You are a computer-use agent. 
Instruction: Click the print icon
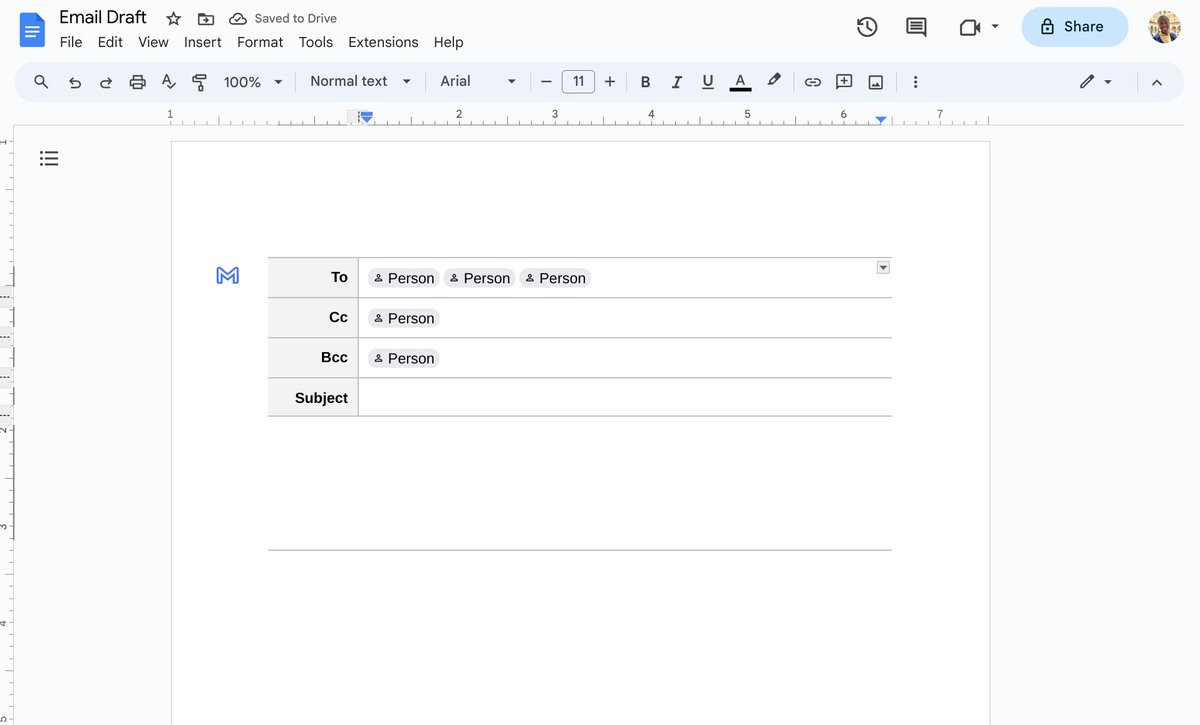137,81
